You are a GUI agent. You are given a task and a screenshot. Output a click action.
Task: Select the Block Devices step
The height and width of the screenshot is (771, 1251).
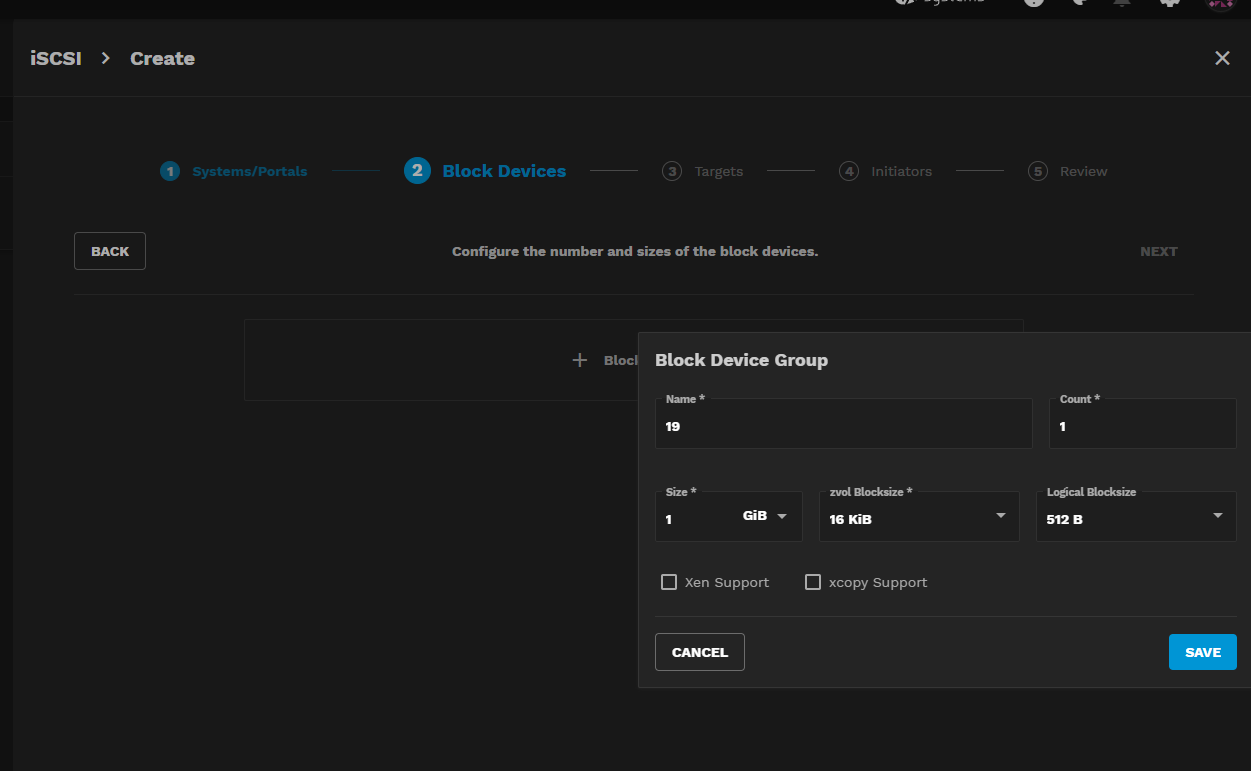(485, 171)
